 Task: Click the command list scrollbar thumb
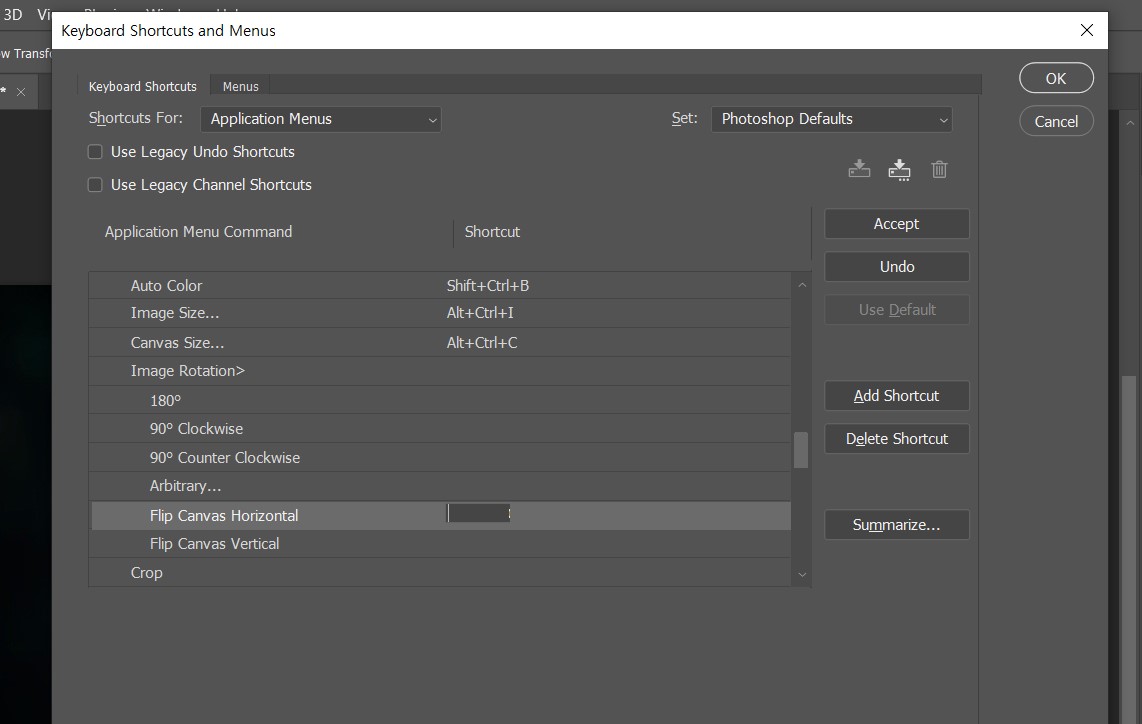801,450
